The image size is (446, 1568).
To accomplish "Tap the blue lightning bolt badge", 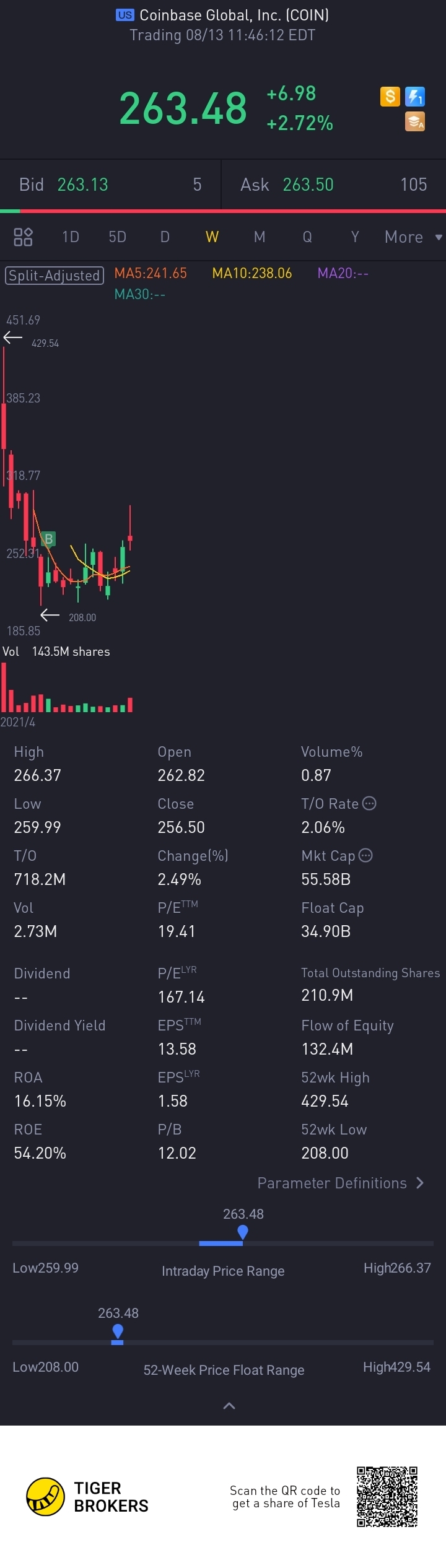I will click(415, 97).
